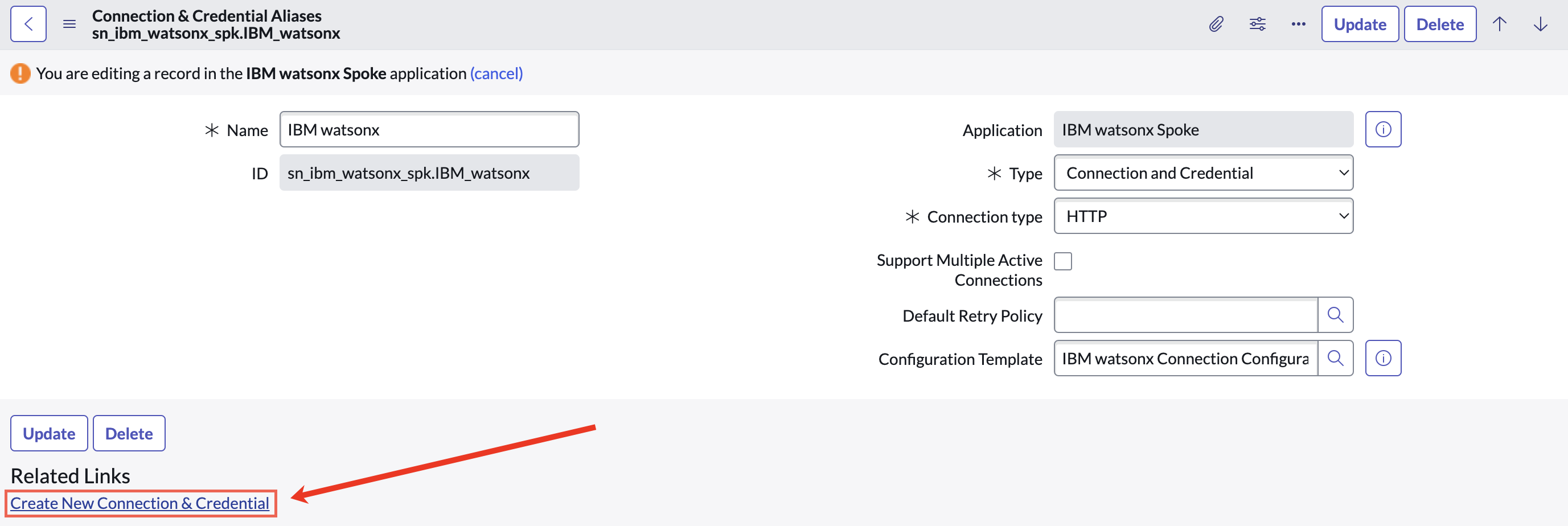Click 'IBM watsonx Spoke' text in banner
This screenshot has height=526, width=1568.
tap(316, 73)
